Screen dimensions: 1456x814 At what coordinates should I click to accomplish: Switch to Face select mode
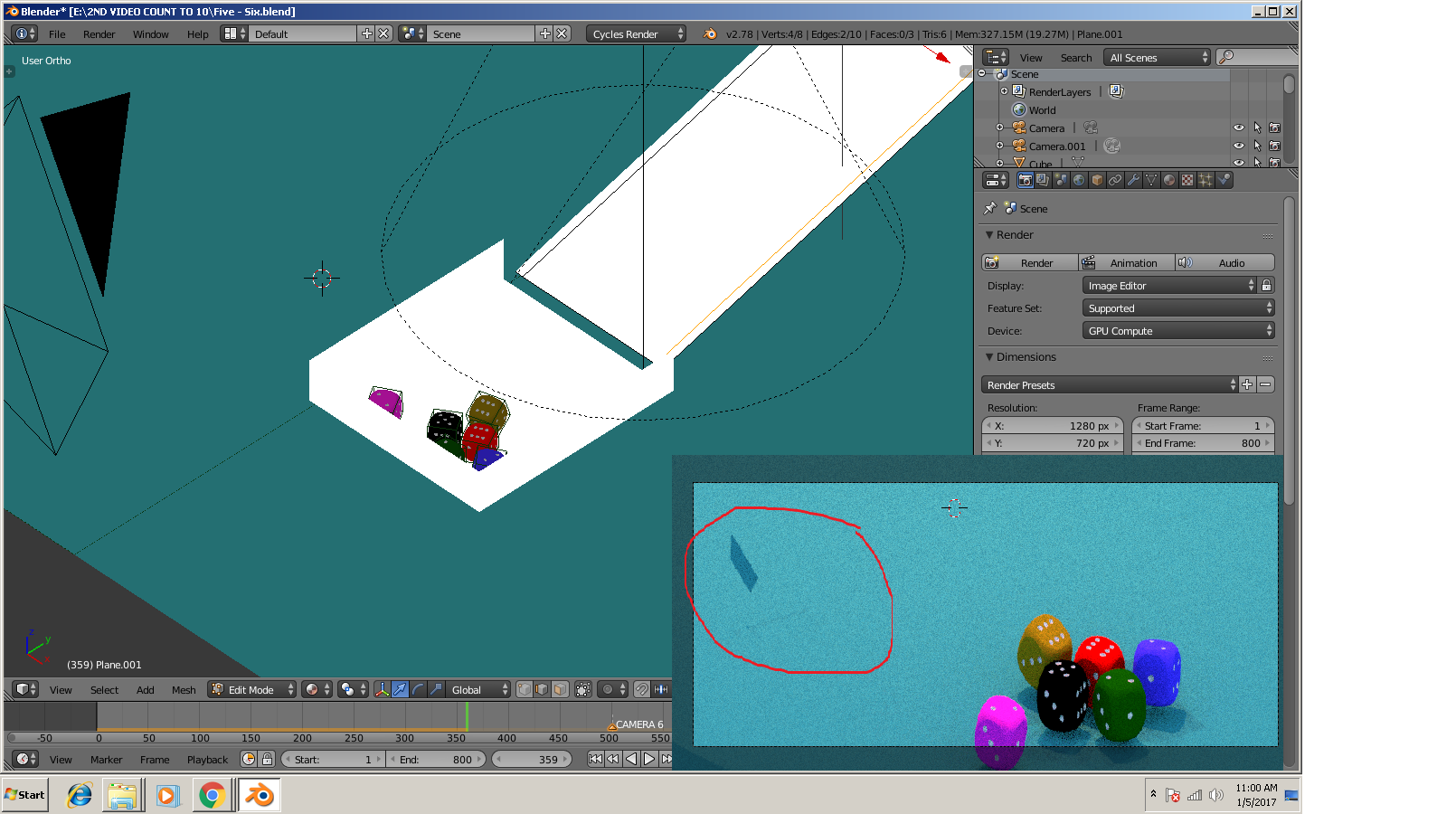561,689
